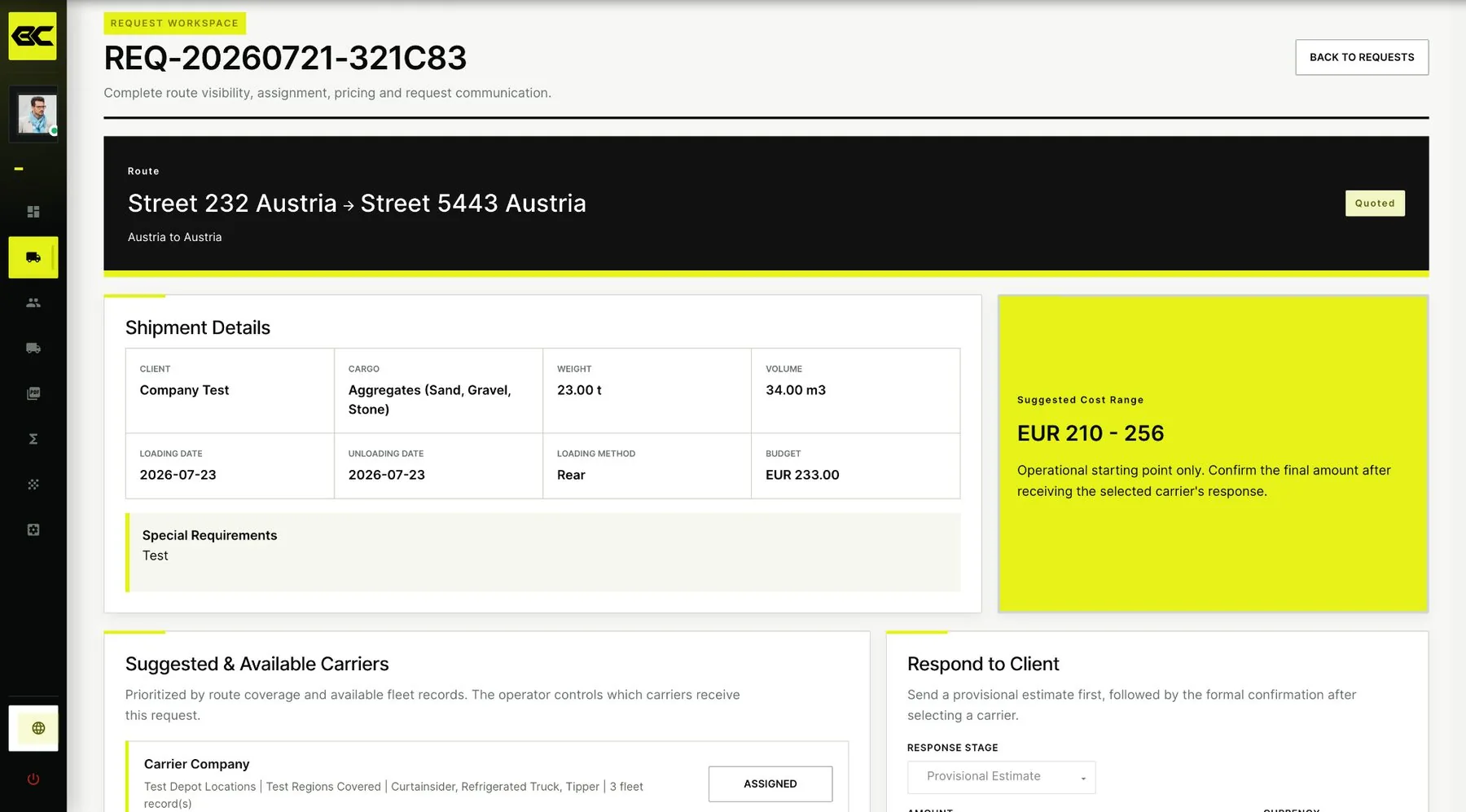Select the highlighted truck requests icon
This screenshot has width=1466, height=812.
pos(33,257)
